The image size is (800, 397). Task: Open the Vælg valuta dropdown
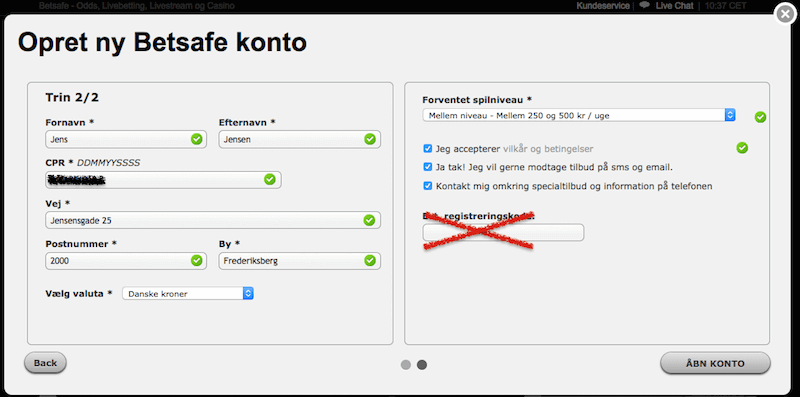tap(188, 293)
